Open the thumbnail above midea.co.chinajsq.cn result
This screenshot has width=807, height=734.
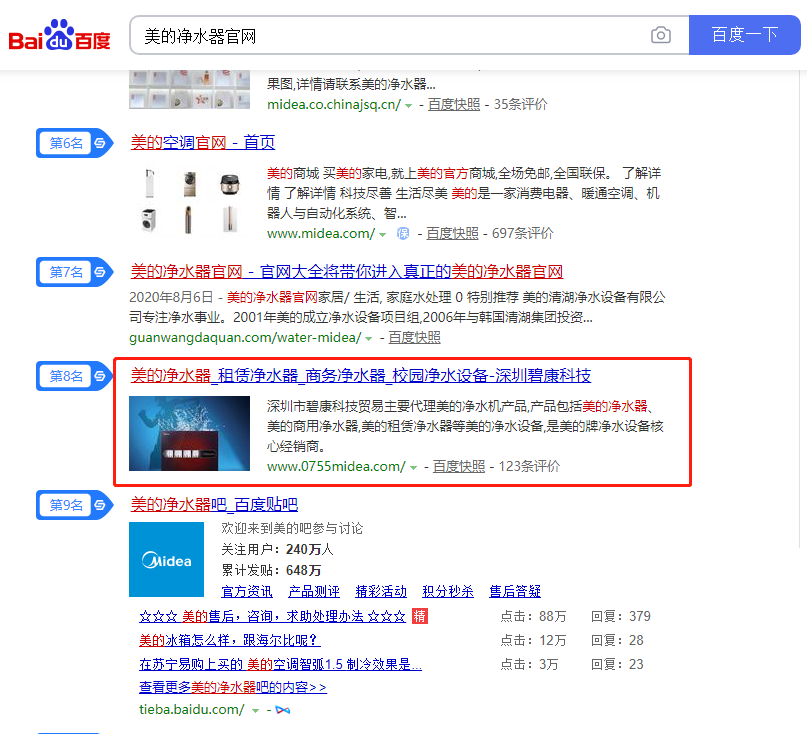(x=189, y=89)
